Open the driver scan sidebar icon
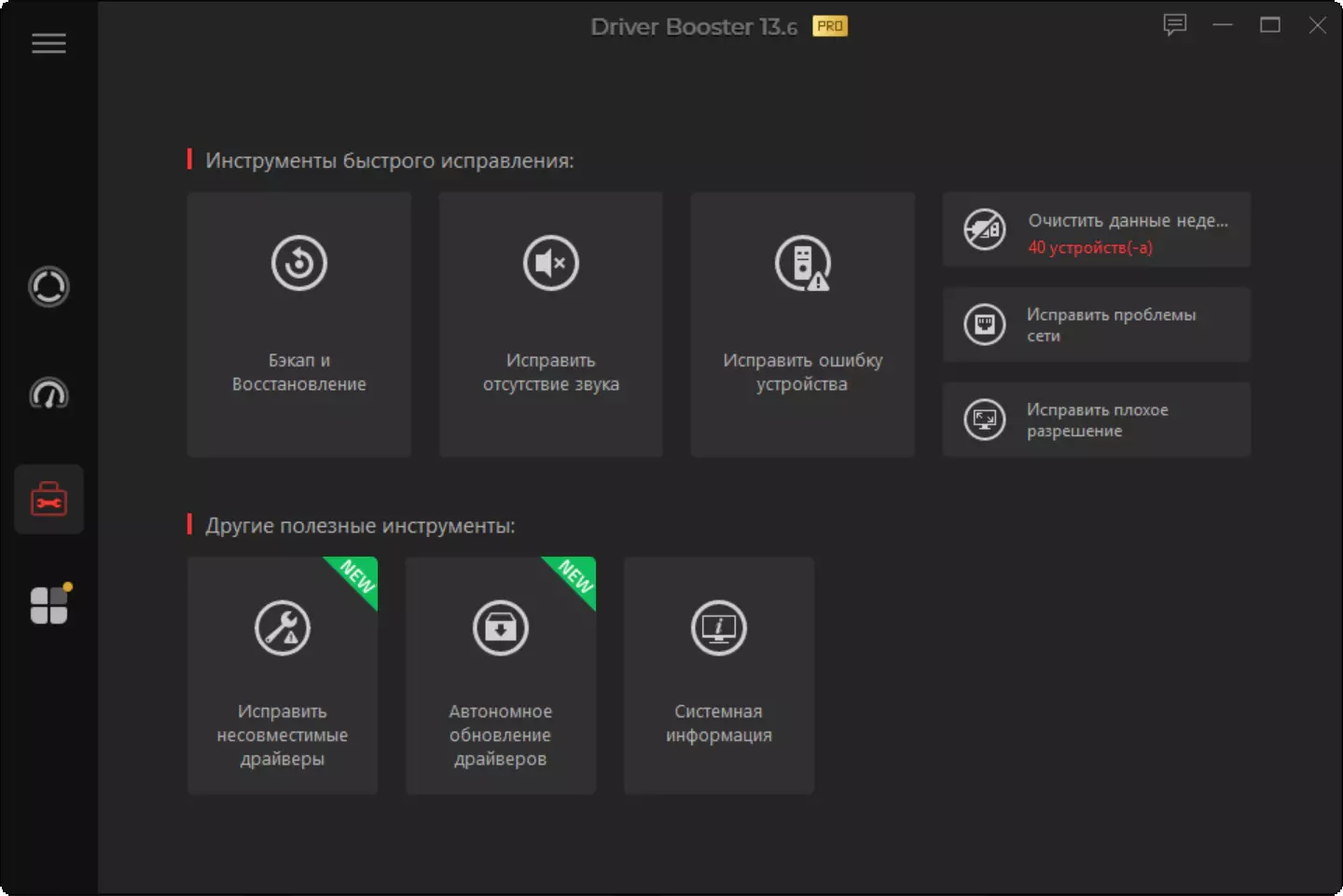 (48, 287)
